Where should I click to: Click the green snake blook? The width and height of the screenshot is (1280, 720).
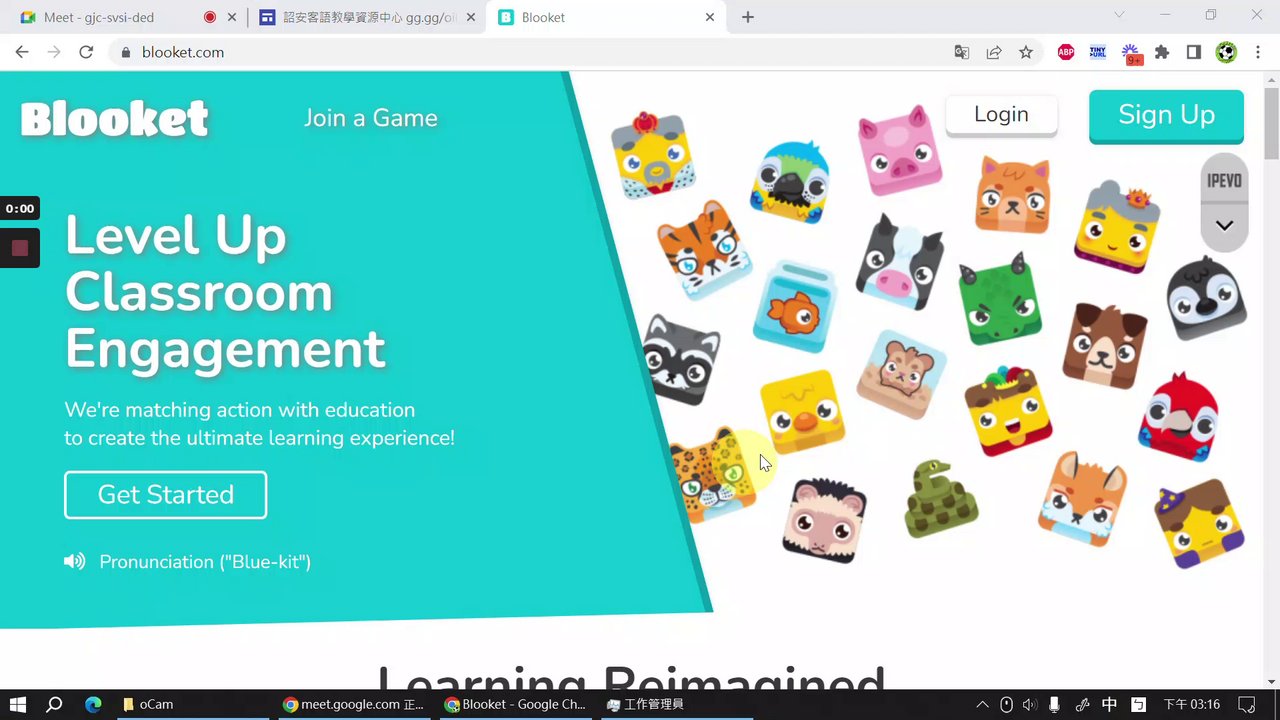pyautogui.click(x=940, y=499)
